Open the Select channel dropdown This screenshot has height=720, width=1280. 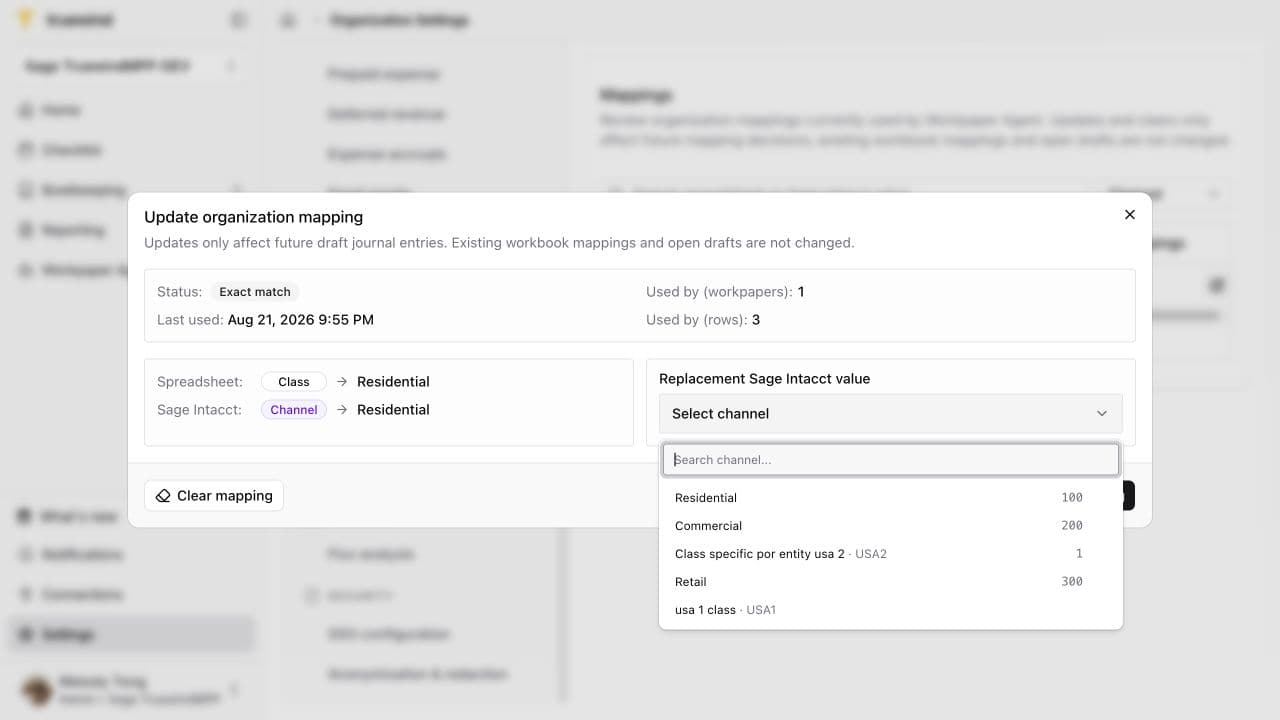[890, 413]
